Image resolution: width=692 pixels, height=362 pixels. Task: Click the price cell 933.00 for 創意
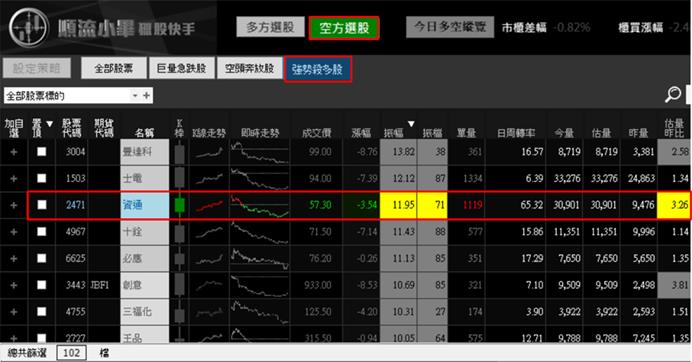(x=318, y=285)
